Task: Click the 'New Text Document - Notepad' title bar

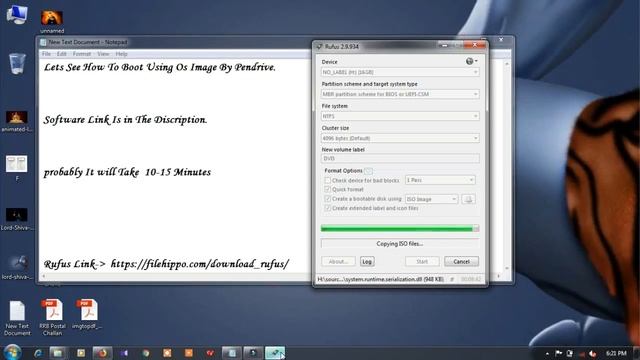Action: 176,42
